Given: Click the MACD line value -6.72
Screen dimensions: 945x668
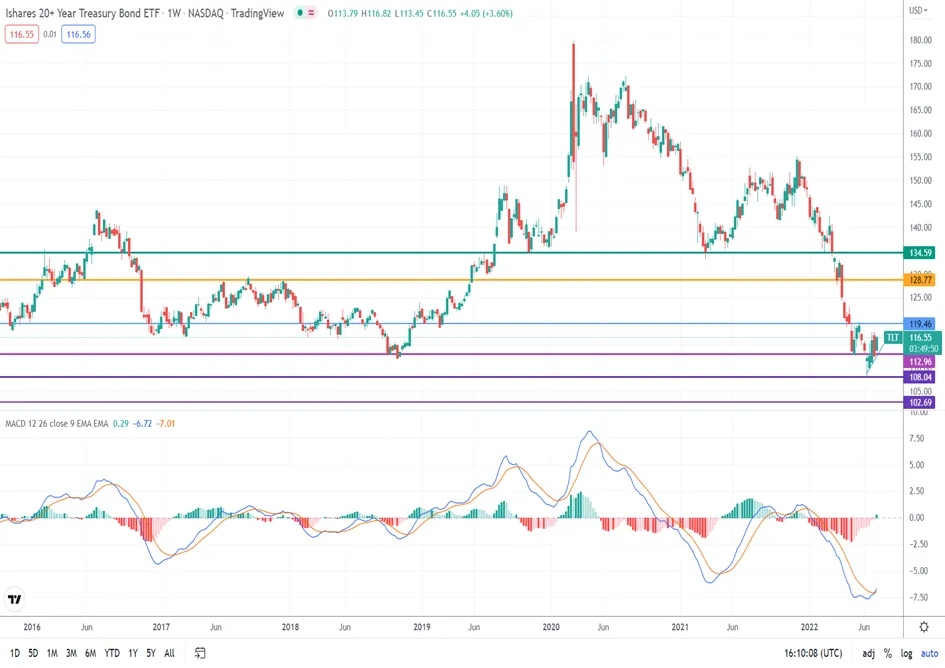Looking at the screenshot, I should pos(143,424).
